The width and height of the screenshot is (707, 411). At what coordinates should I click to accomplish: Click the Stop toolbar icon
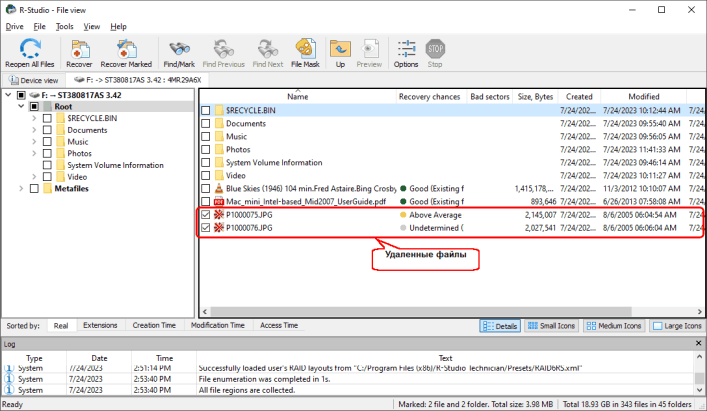(x=435, y=49)
